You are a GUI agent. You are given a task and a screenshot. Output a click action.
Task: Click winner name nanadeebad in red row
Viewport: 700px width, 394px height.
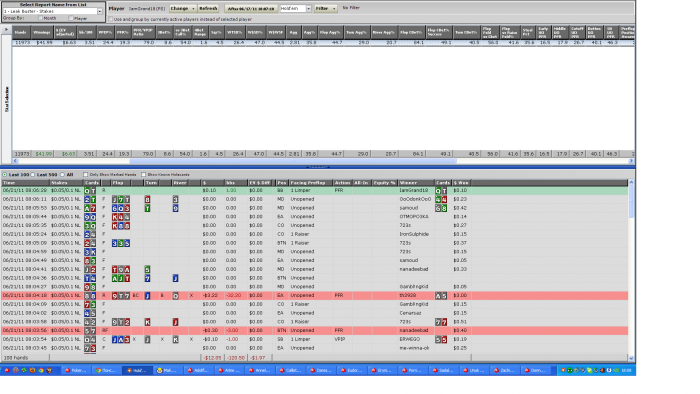pyautogui.click(x=414, y=331)
